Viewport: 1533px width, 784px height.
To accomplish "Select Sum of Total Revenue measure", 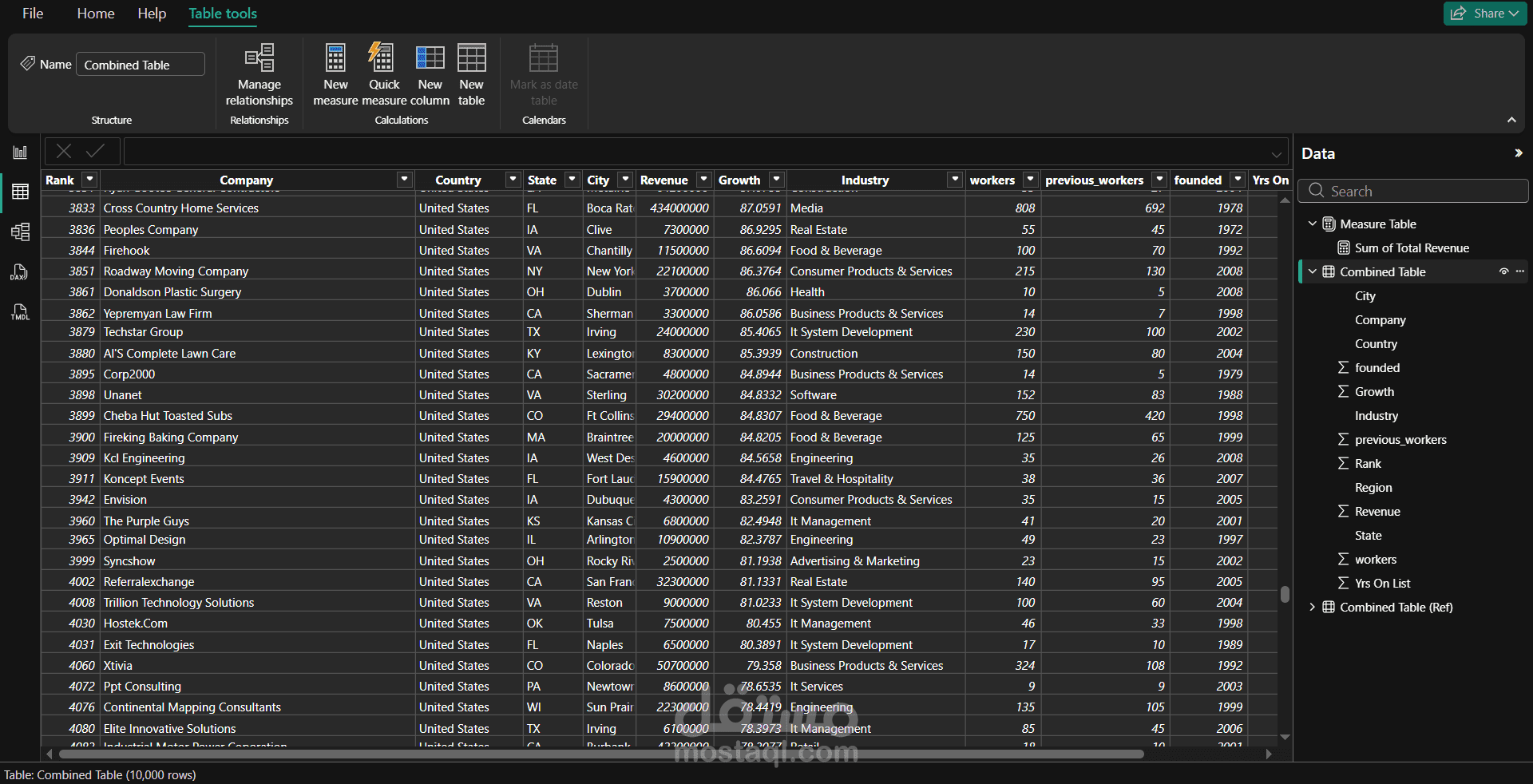I will click(x=1412, y=248).
